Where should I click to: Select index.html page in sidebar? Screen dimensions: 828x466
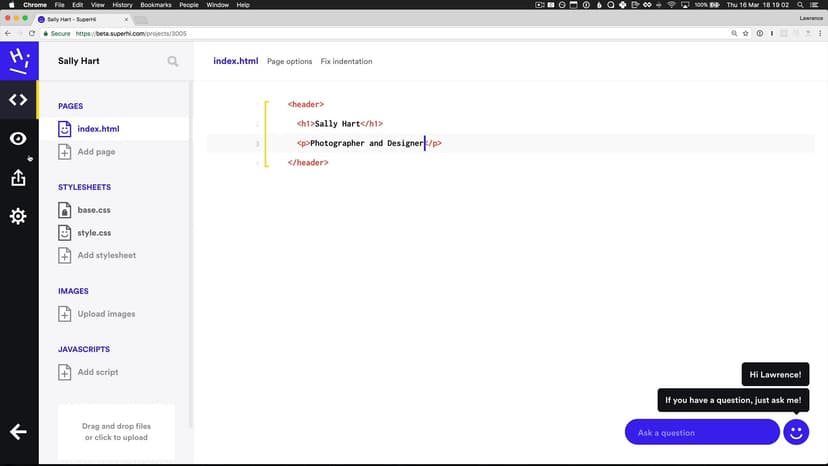(98, 129)
